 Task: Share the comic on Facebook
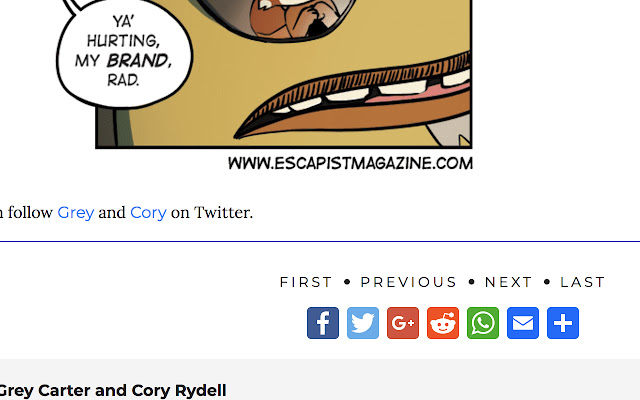point(323,323)
